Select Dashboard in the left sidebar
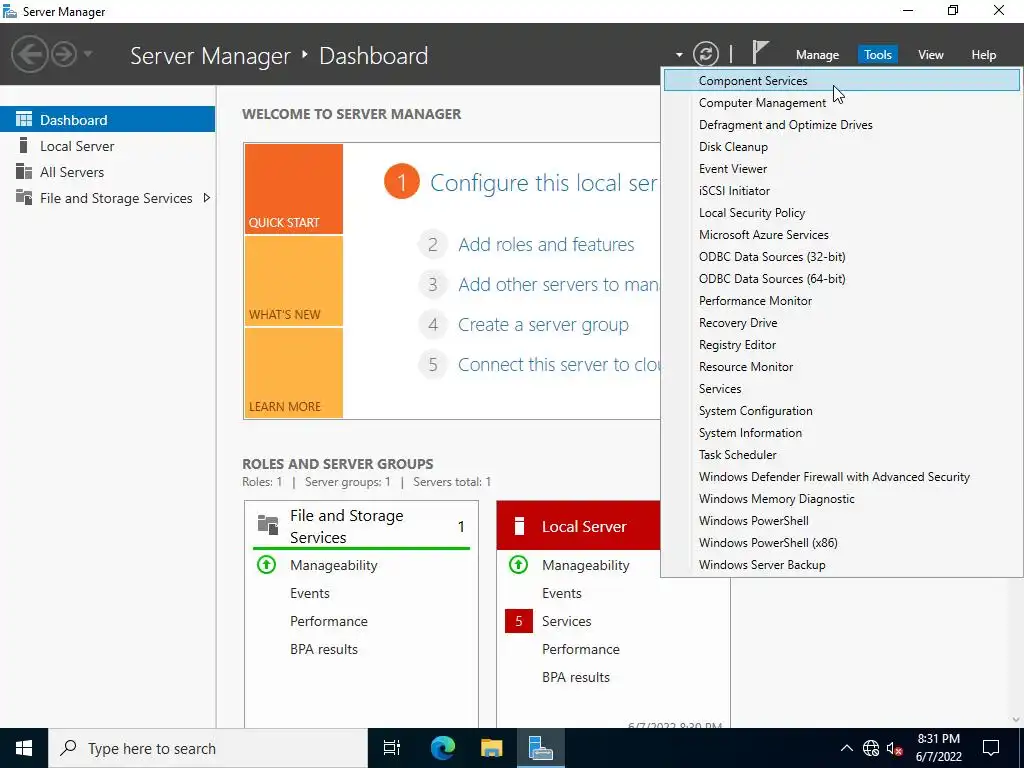Viewport: 1024px width, 768px height. point(107,120)
